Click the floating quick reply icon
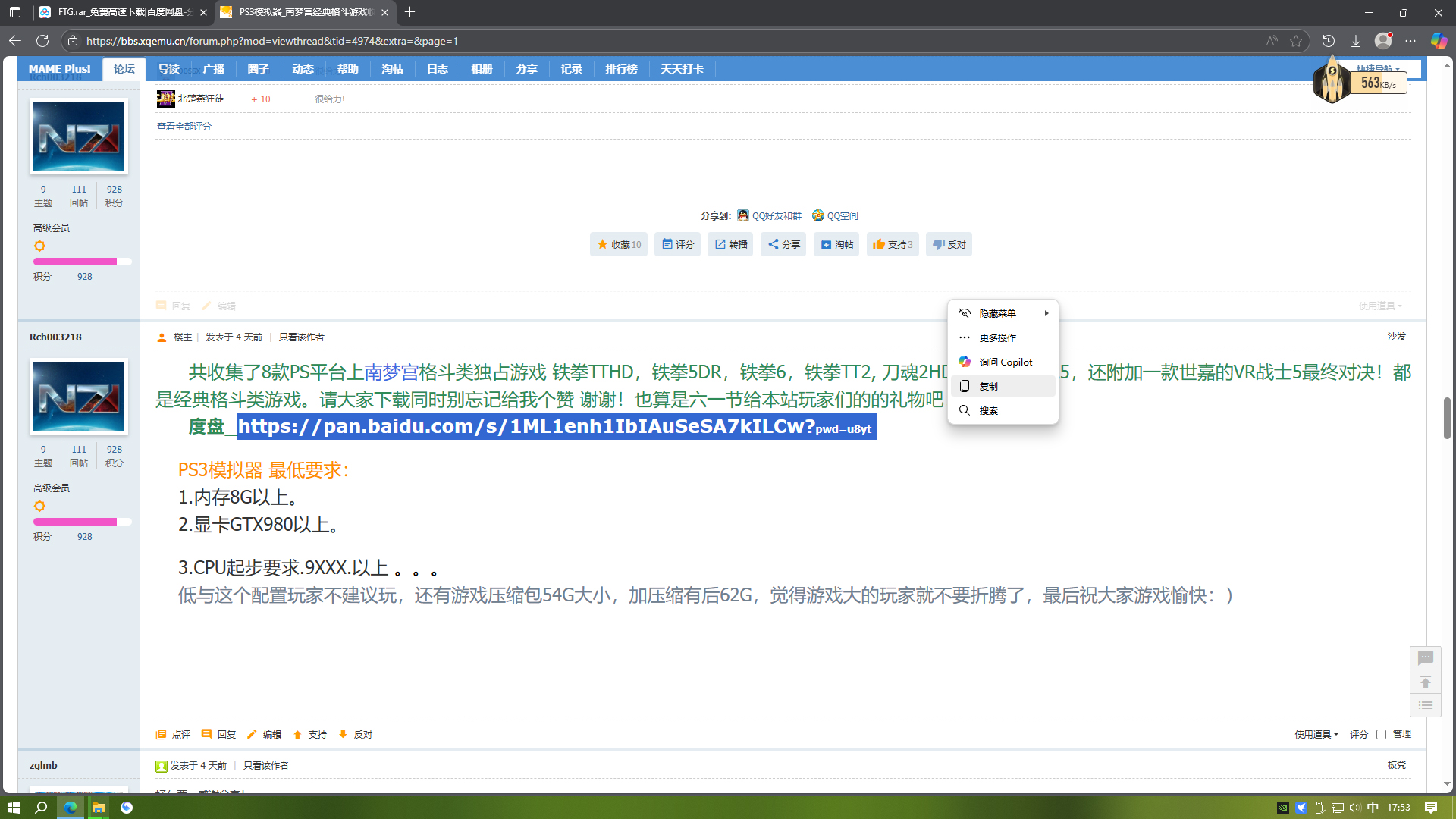Image resolution: width=1456 pixels, height=819 pixels. click(1426, 657)
